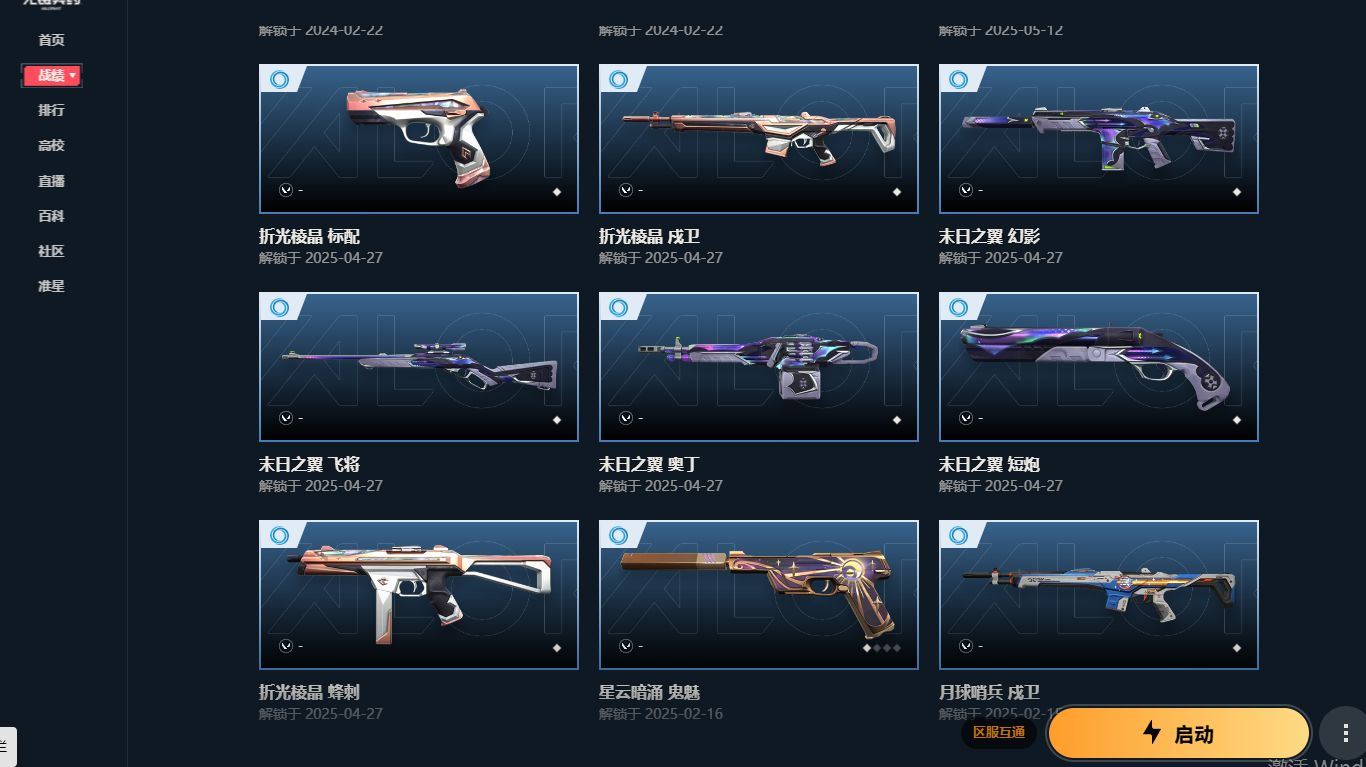Click the diamond tier icon on 末日之翼 短炮 card
The width and height of the screenshot is (1366, 767).
pos(1237,420)
